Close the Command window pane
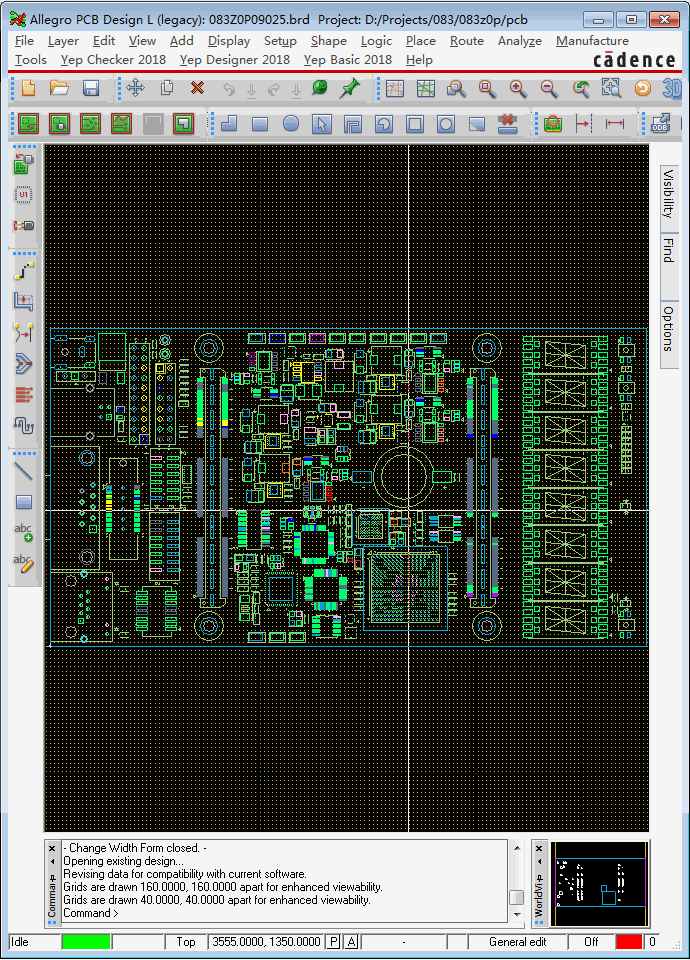690x960 pixels. [52, 849]
